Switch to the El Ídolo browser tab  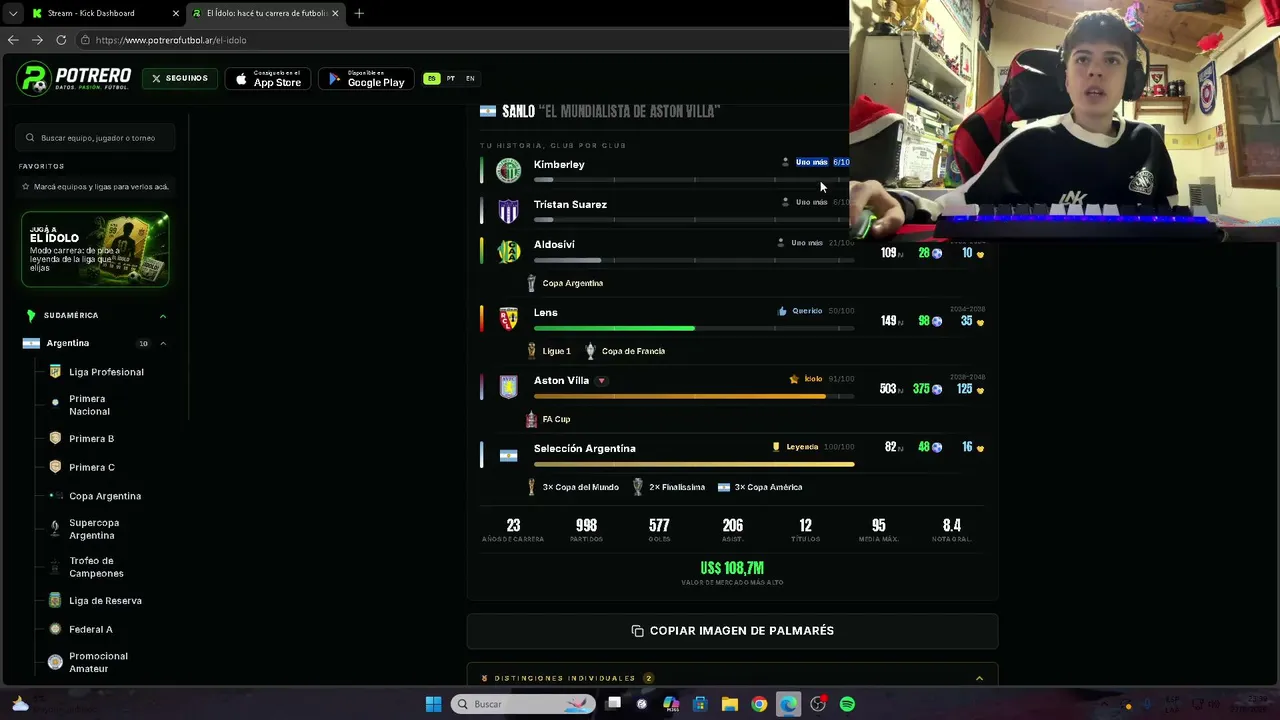pos(265,13)
